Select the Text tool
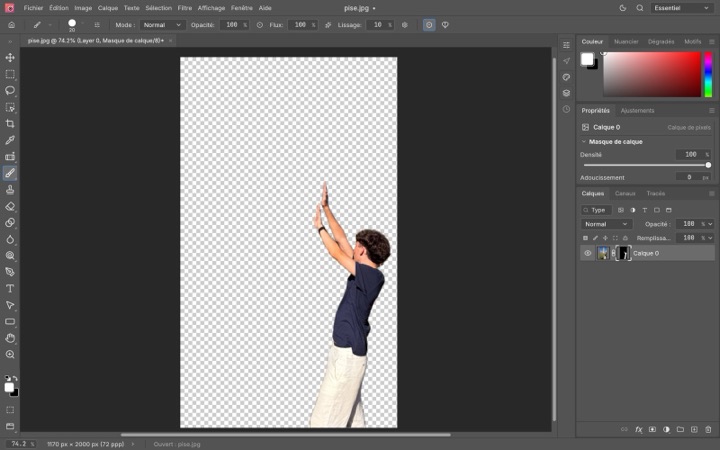This screenshot has height=450, width=720. (10, 288)
